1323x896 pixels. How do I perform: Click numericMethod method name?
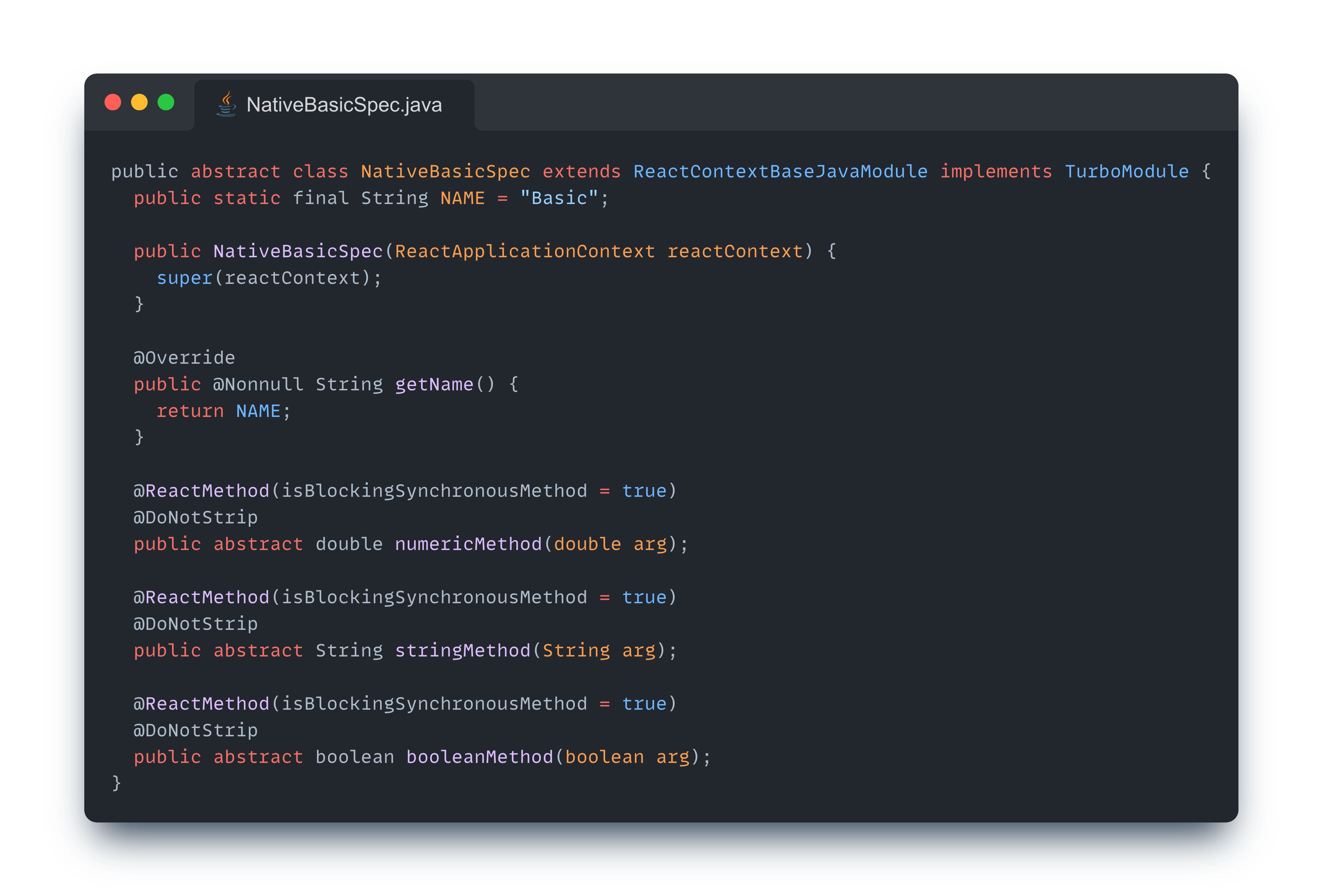468,544
